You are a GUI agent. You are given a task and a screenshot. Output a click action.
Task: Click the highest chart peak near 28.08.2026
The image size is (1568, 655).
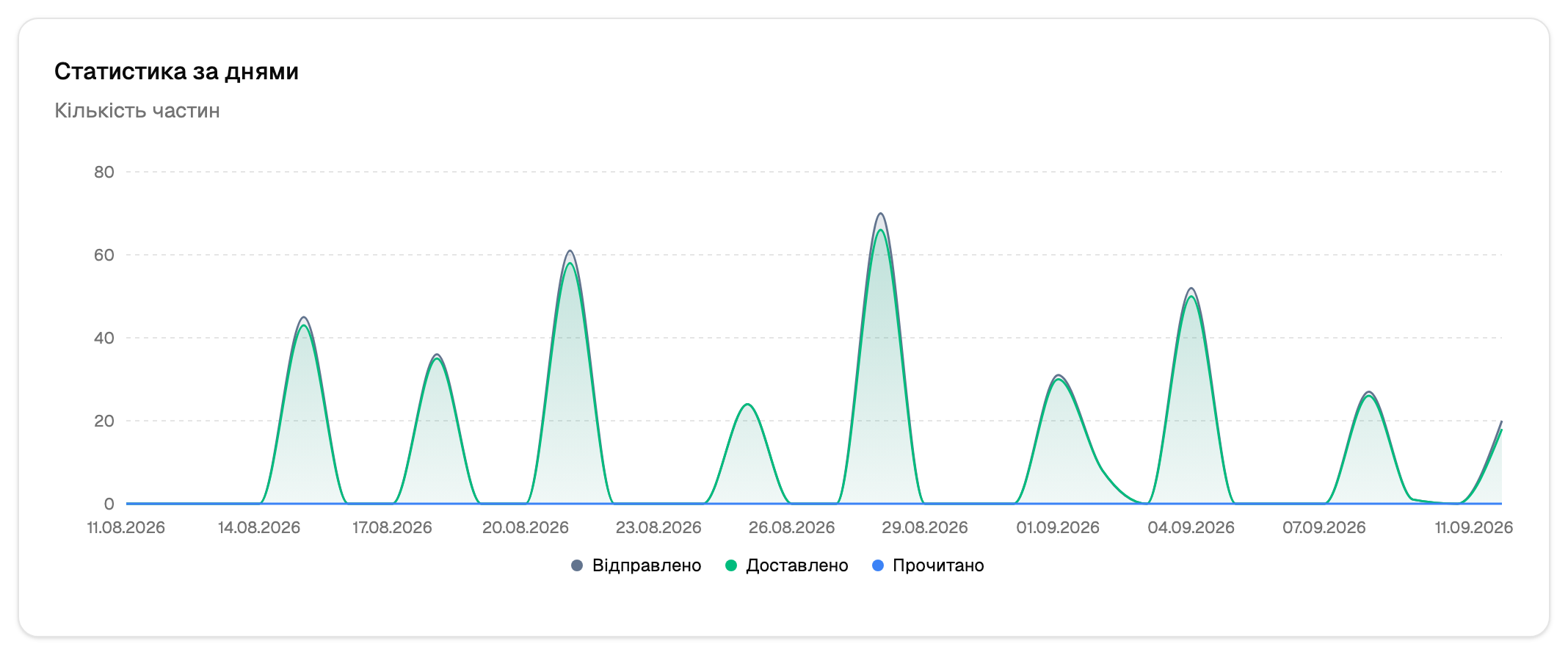click(881, 214)
